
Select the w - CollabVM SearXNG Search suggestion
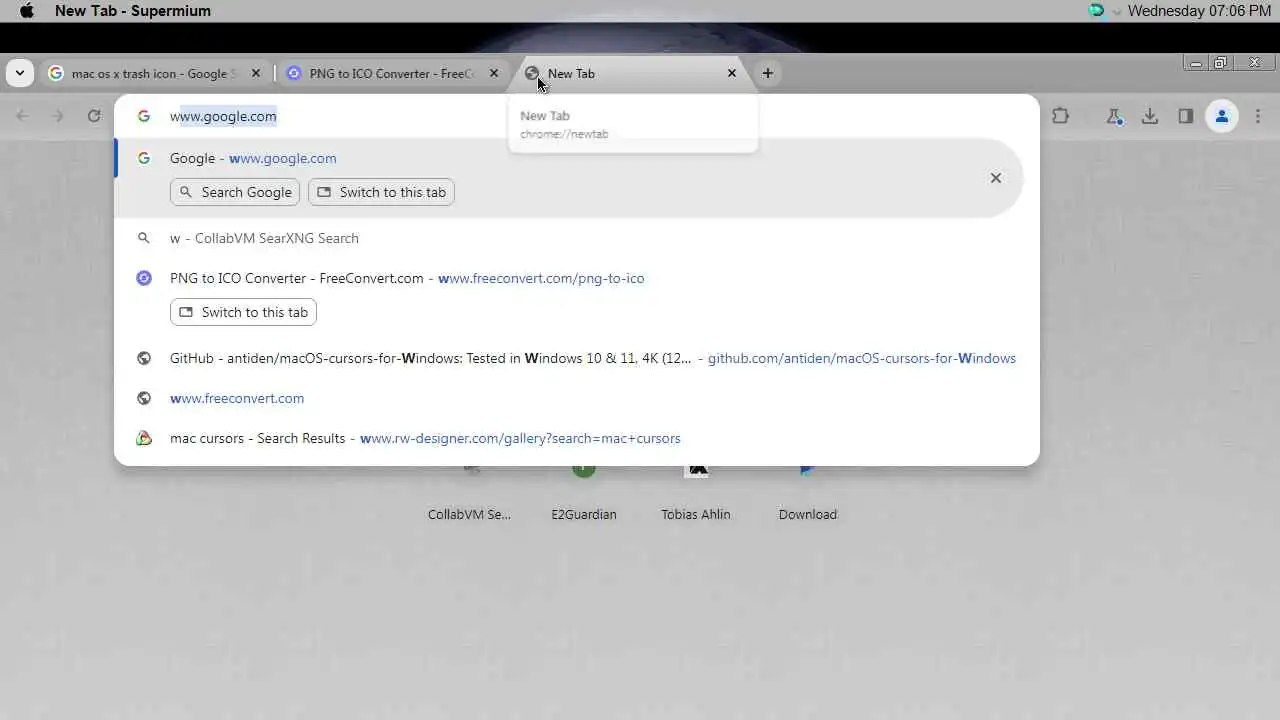(577, 238)
